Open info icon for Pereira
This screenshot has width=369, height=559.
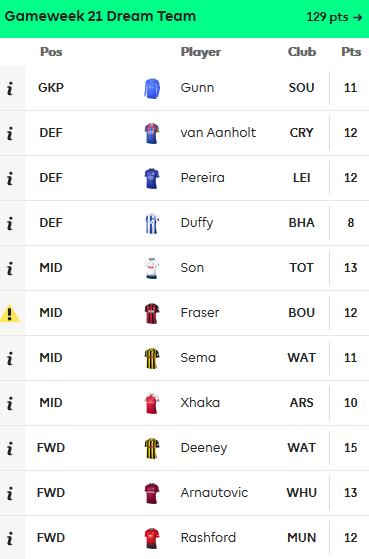pyautogui.click(x=10, y=178)
